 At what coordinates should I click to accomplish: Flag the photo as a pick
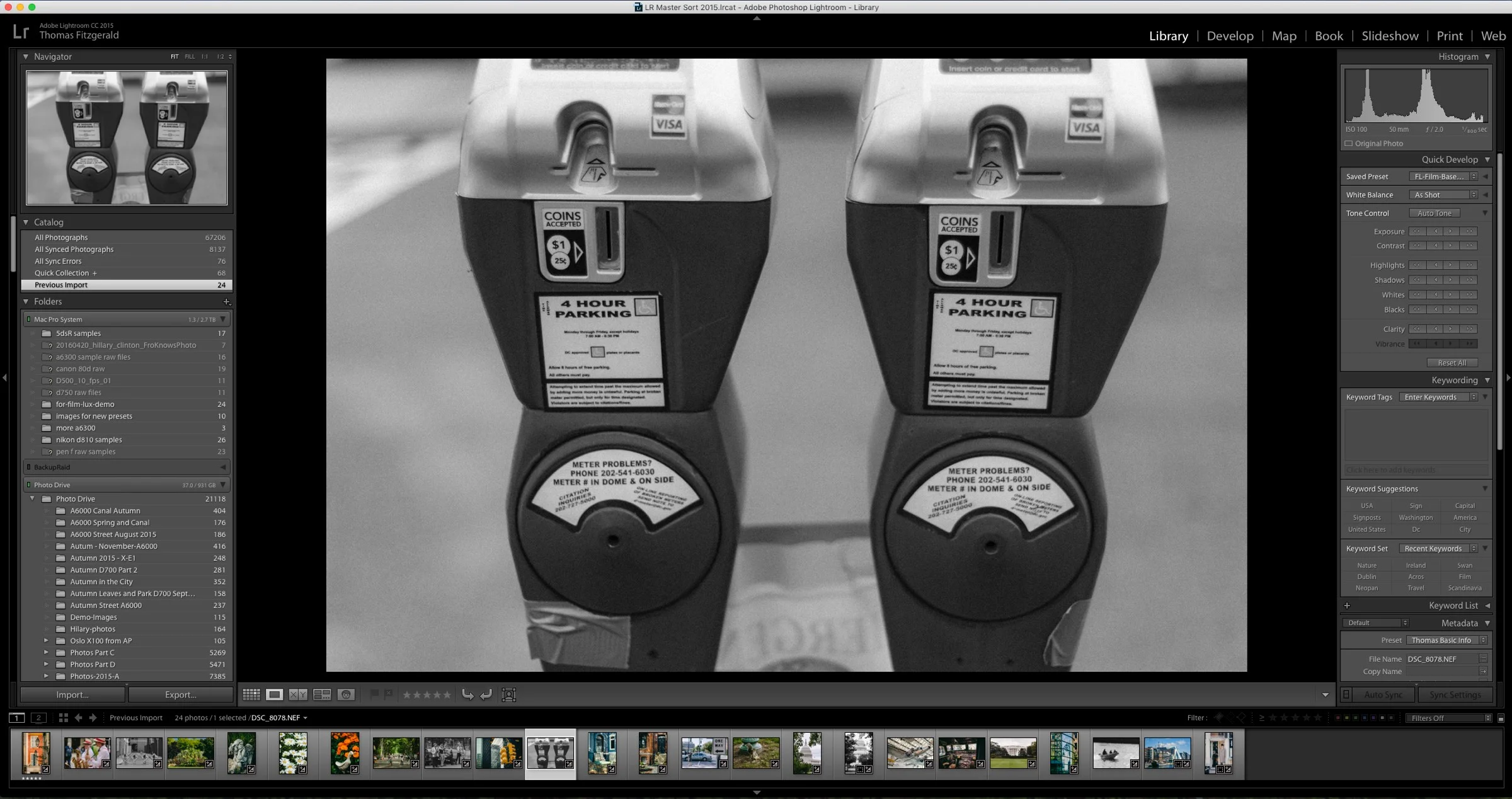click(x=376, y=694)
